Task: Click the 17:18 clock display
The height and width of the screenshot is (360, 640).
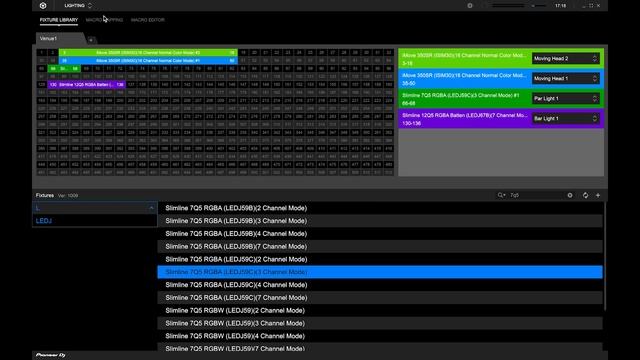Action: 560,6
